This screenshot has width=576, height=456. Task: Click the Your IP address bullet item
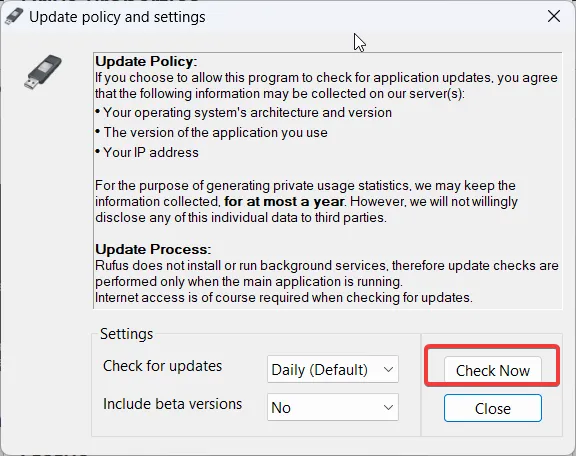(x=147, y=152)
